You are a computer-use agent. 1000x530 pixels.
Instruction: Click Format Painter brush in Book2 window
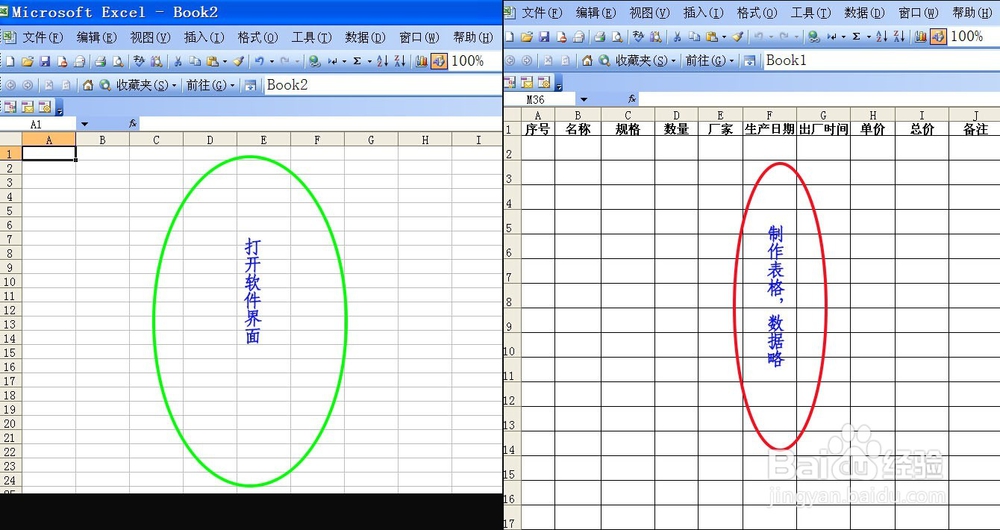tap(238, 61)
